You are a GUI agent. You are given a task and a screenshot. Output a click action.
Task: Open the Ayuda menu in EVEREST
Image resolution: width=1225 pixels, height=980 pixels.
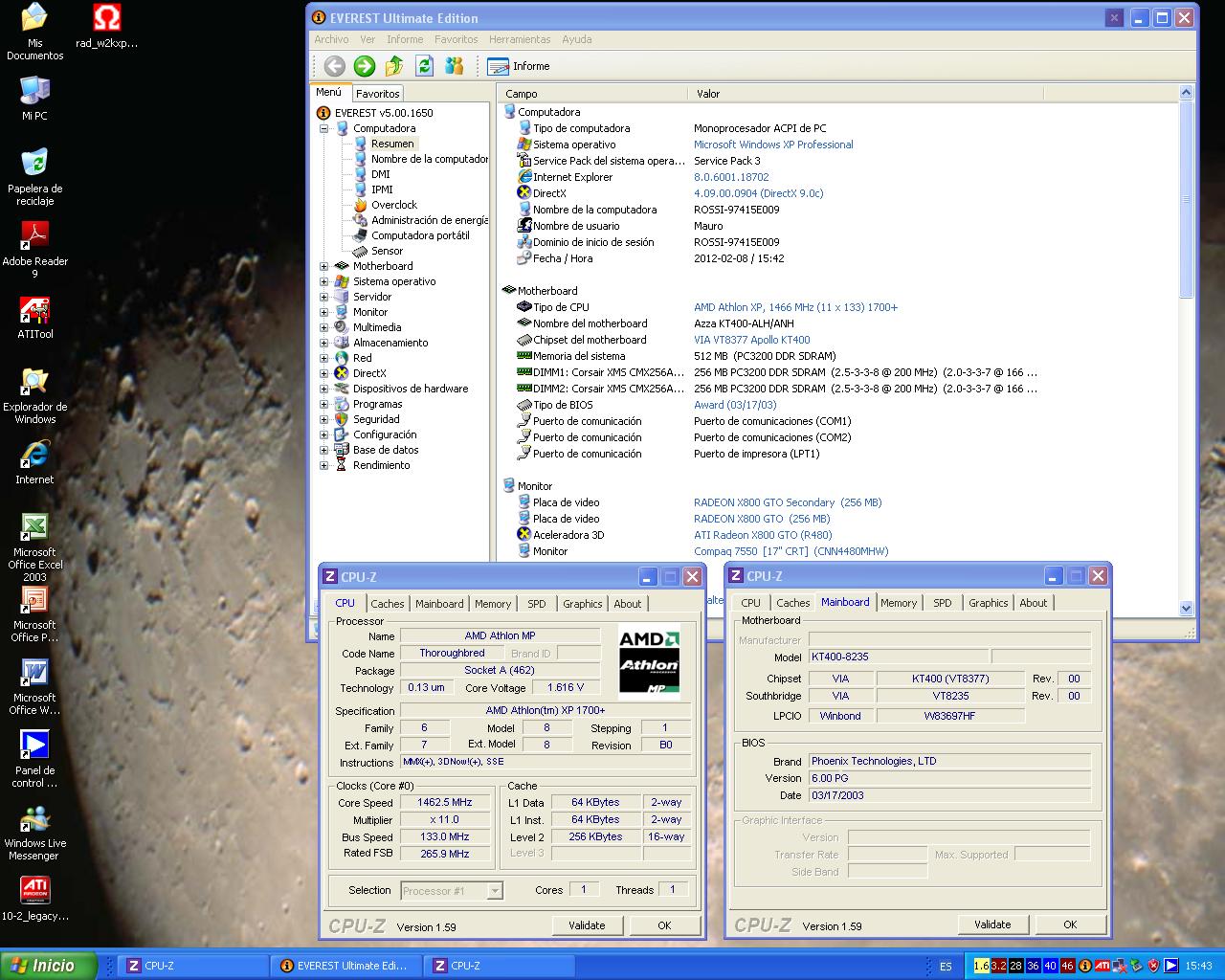576,39
